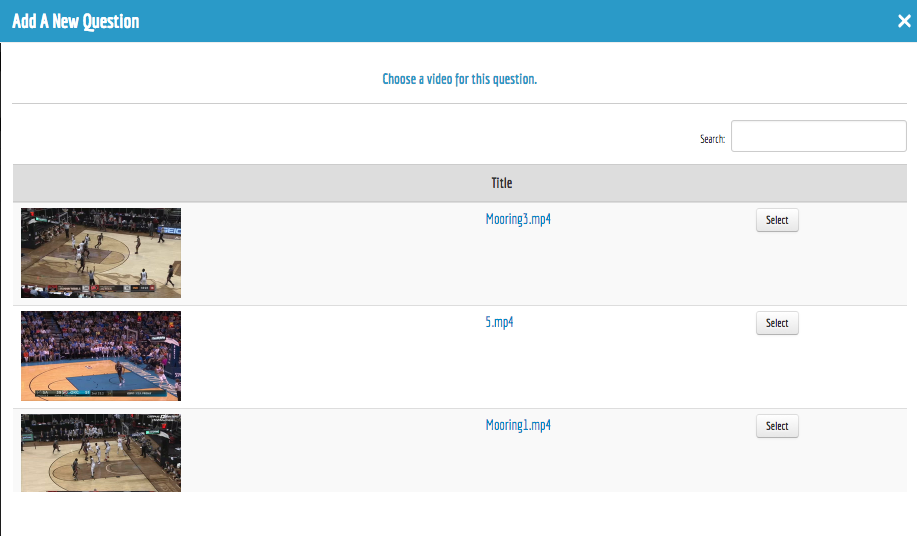
Task: Open the 5.mp4 video thumbnail
Action: click(x=101, y=355)
